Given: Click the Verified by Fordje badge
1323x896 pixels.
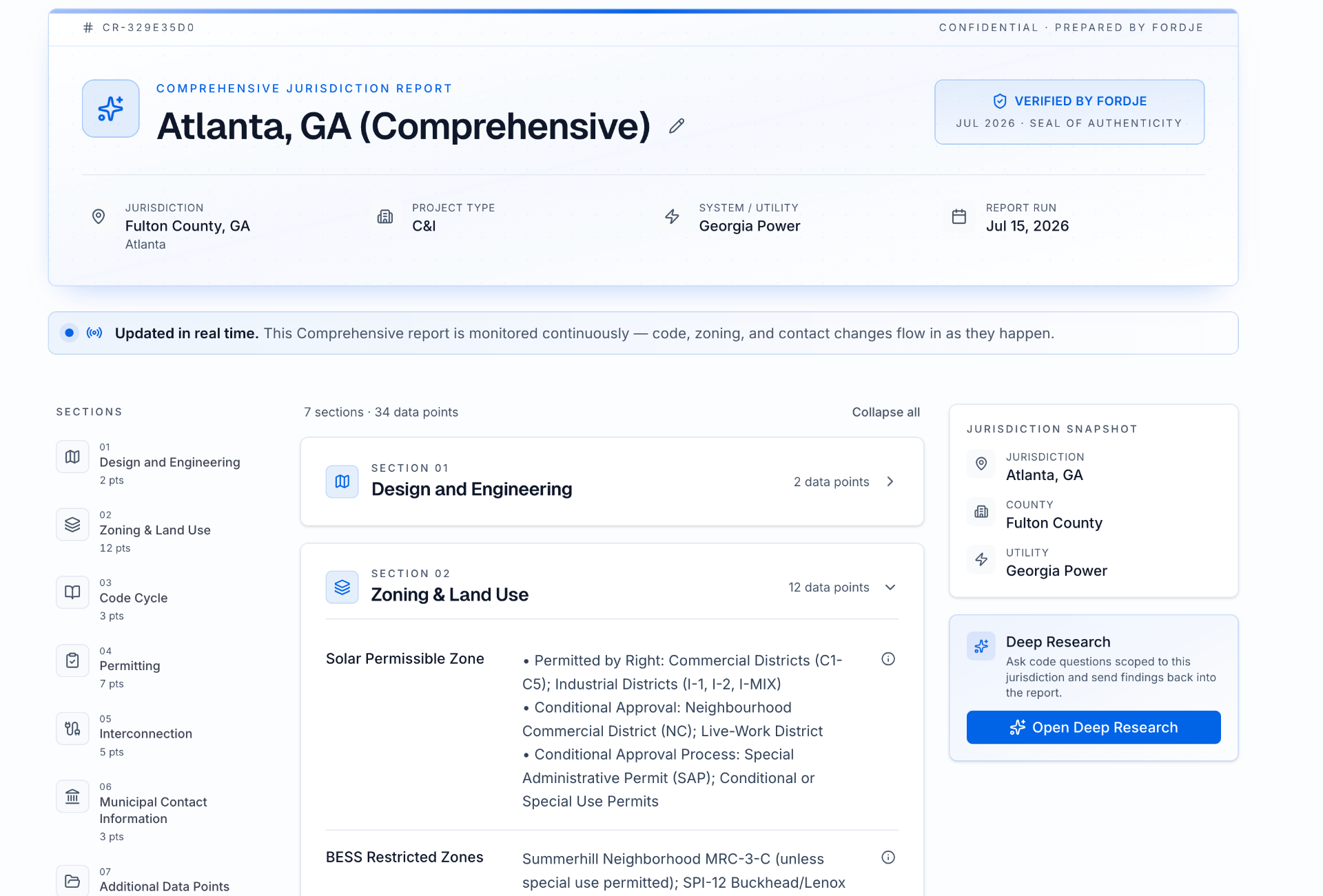Looking at the screenshot, I should (x=1069, y=112).
